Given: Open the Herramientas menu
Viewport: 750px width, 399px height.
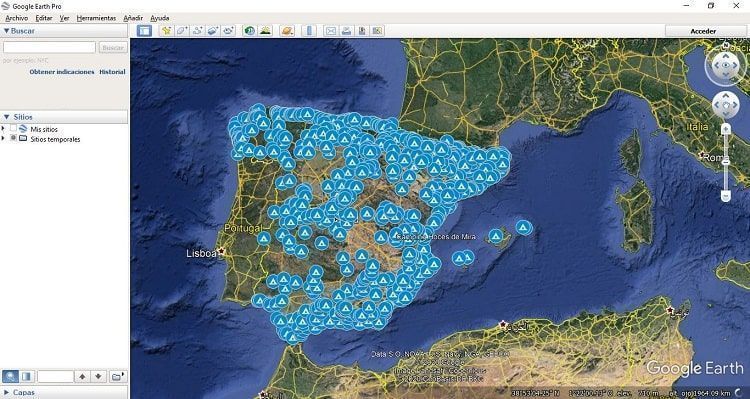Looking at the screenshot, I should point(96,18).
